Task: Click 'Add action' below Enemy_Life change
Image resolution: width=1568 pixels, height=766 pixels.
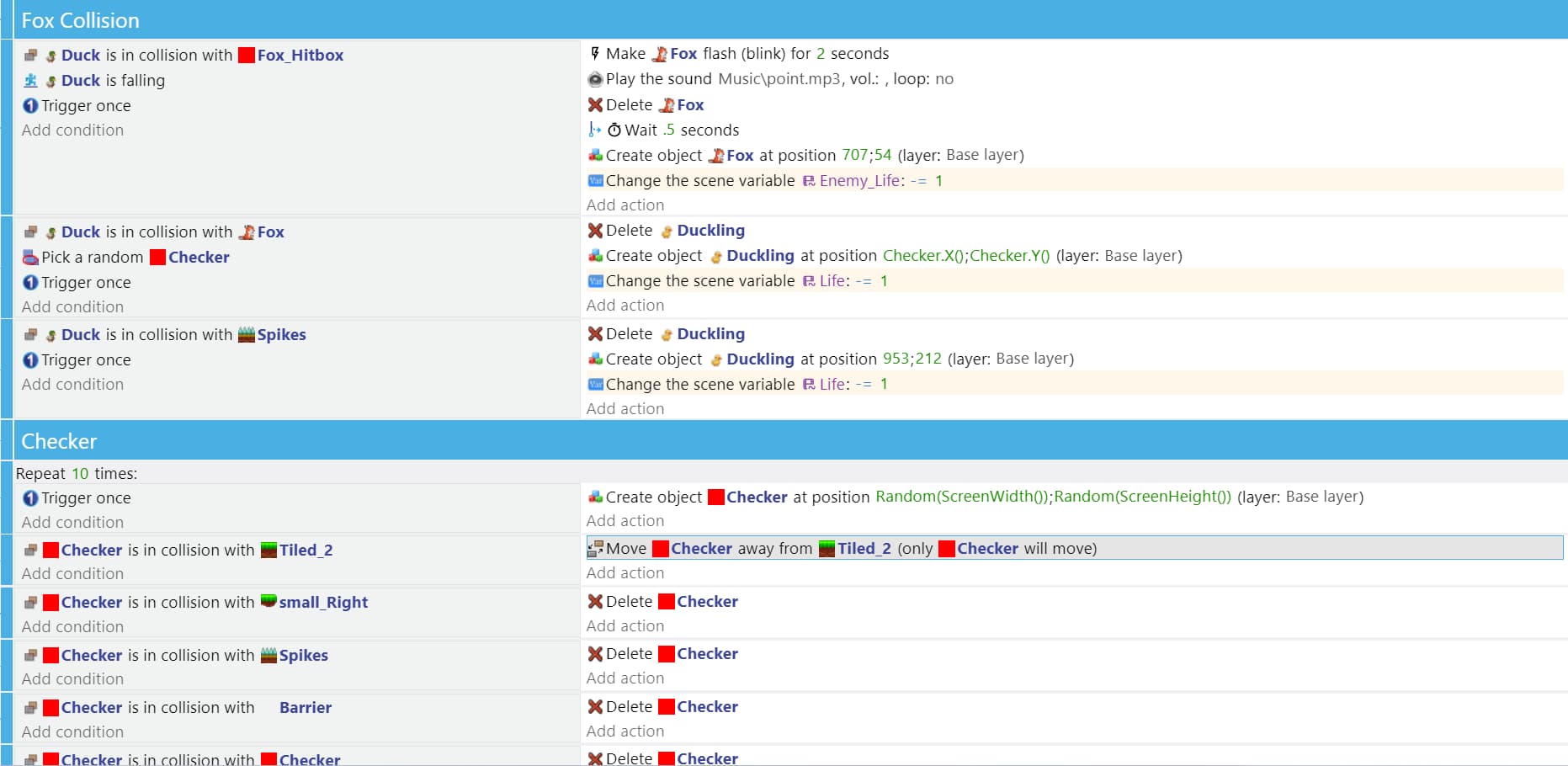Action: 625,205
